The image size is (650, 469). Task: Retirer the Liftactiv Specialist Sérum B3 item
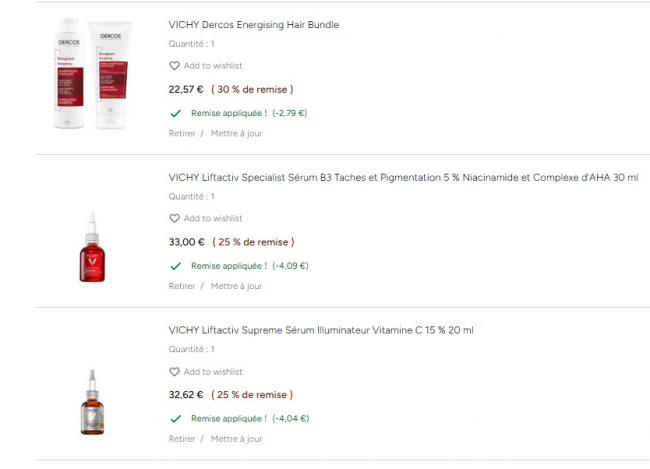click(x=182, y=286)
